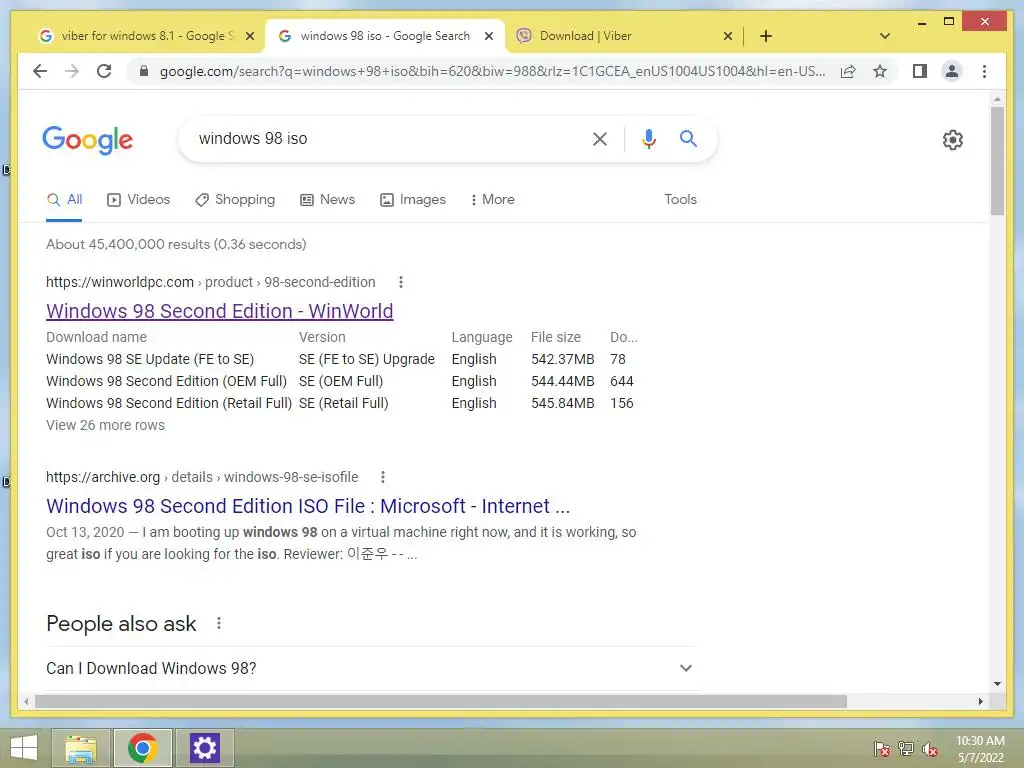1024x768 pixels.
Task: Clear the search box with the X
Action: point(600,138)
